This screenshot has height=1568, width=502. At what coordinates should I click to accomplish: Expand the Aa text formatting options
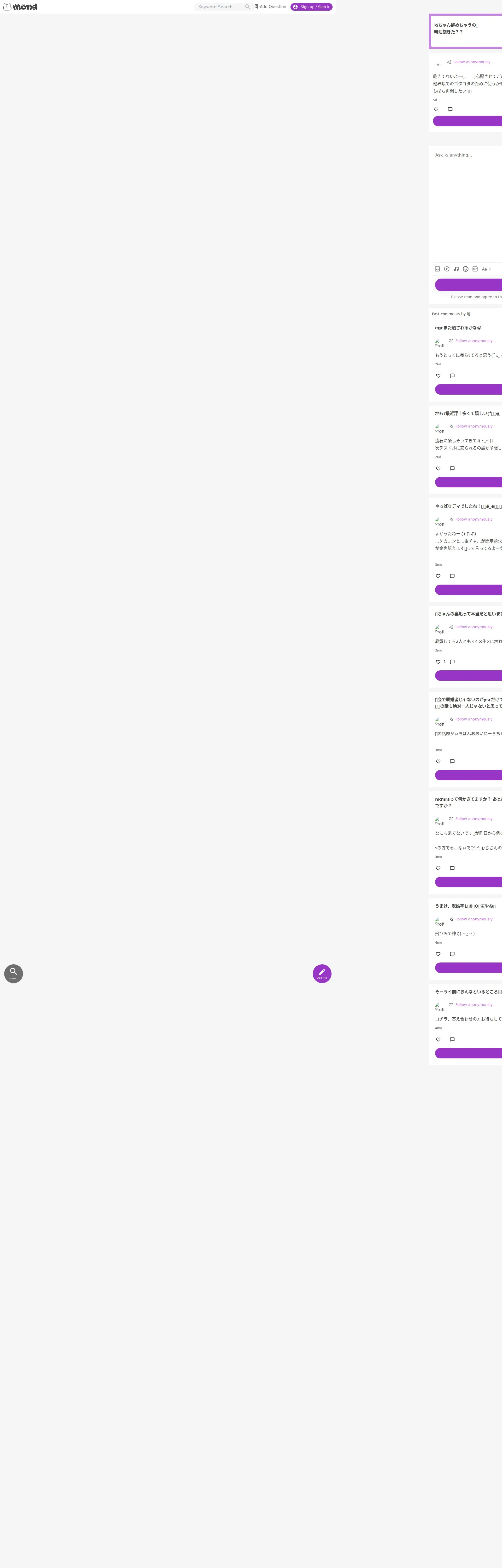[486, 269]
